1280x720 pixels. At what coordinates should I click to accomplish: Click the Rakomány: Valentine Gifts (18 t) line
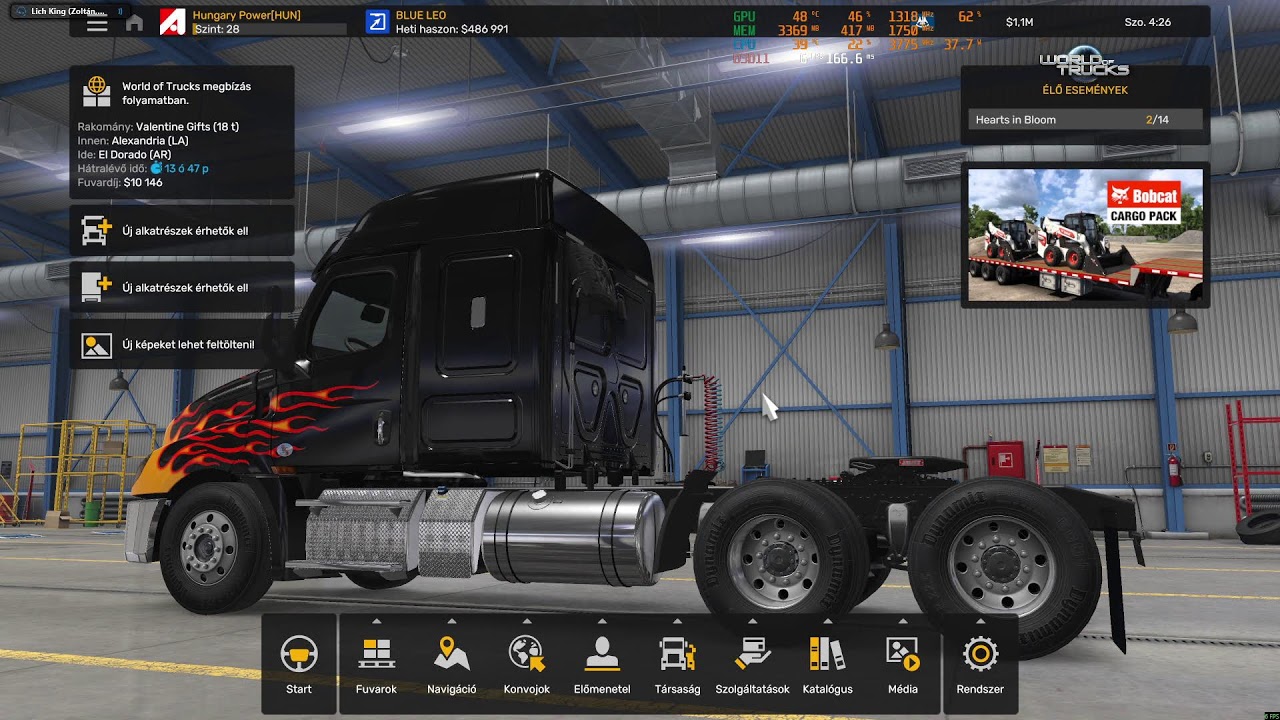[x=158, y=127]
